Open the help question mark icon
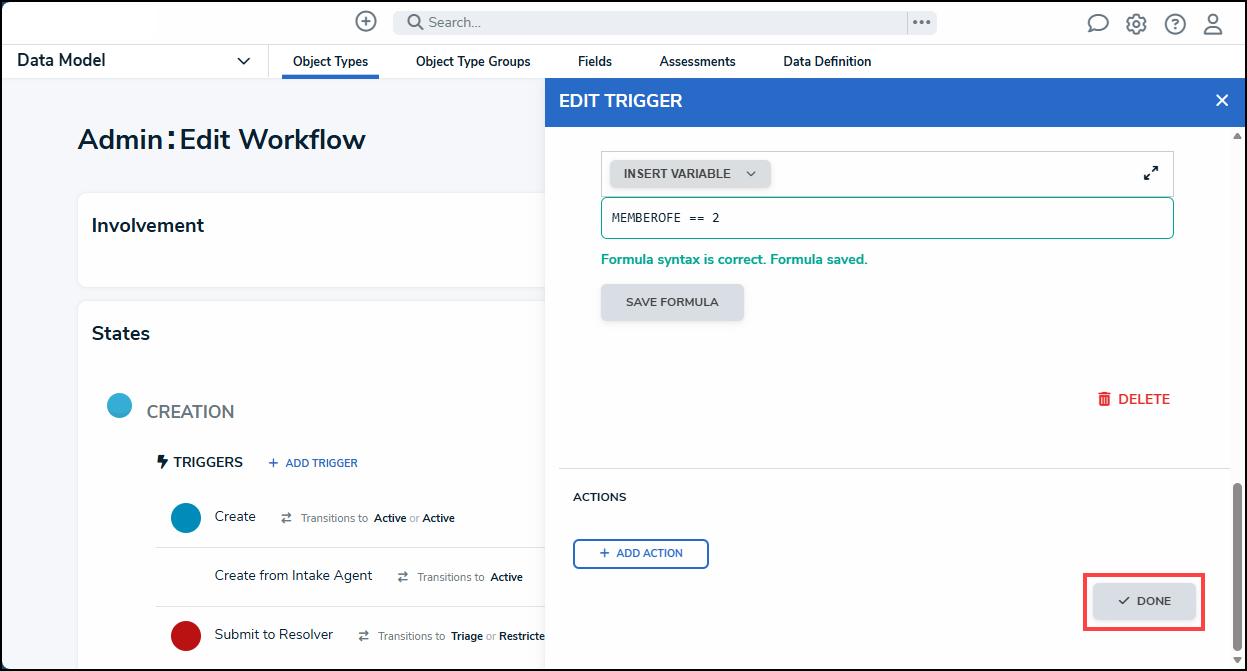 (x=1175, y=23)
